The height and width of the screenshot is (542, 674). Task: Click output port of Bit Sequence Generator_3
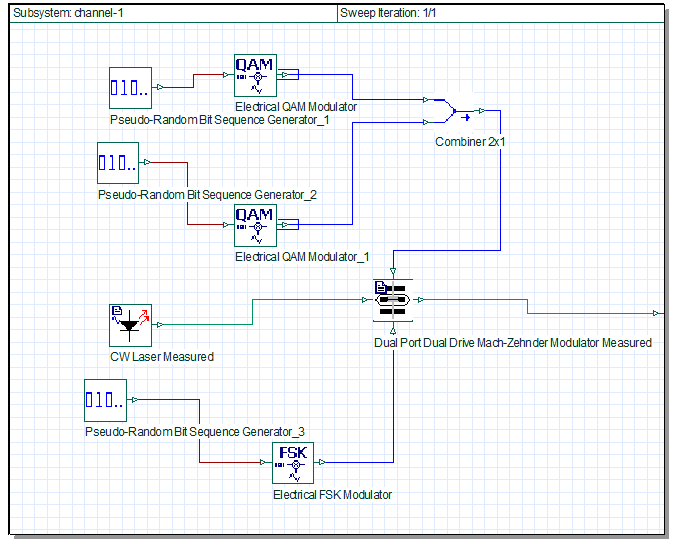[x=135, y=400]
